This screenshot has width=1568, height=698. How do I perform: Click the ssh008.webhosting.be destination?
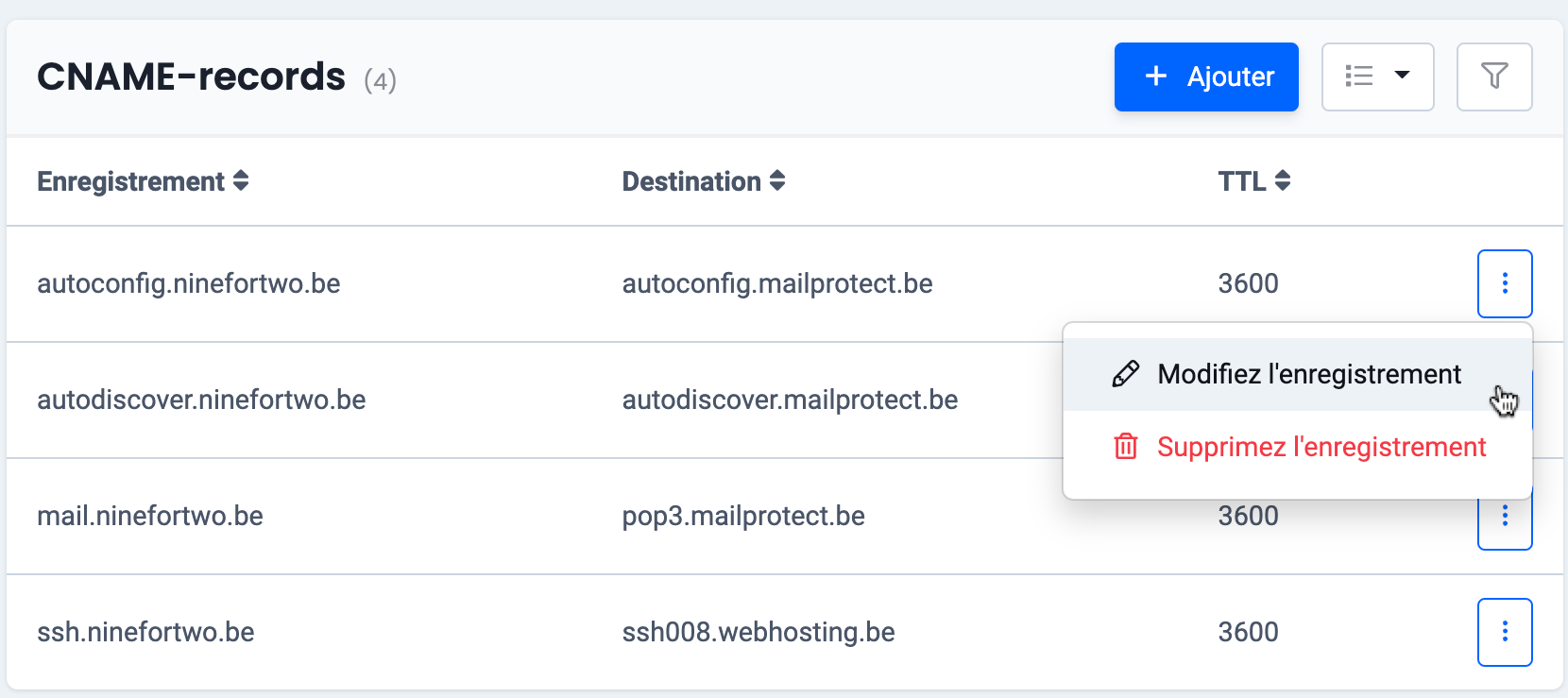point(758,632)
